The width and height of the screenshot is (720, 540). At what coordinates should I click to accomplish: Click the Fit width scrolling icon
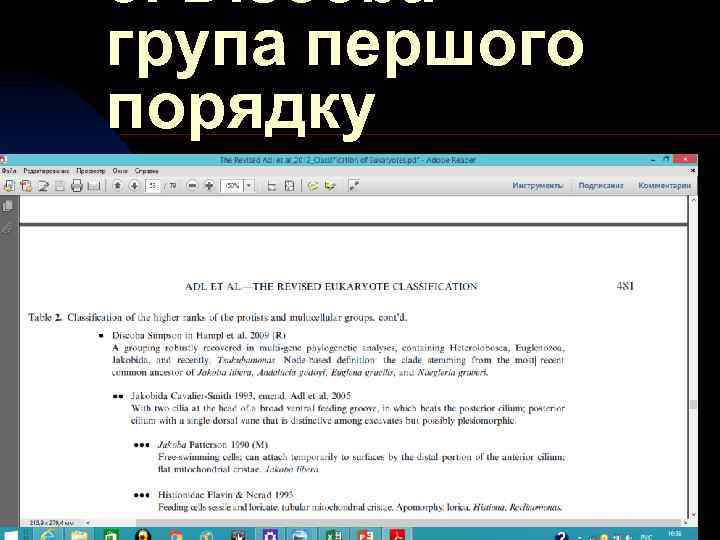point(272,186)
